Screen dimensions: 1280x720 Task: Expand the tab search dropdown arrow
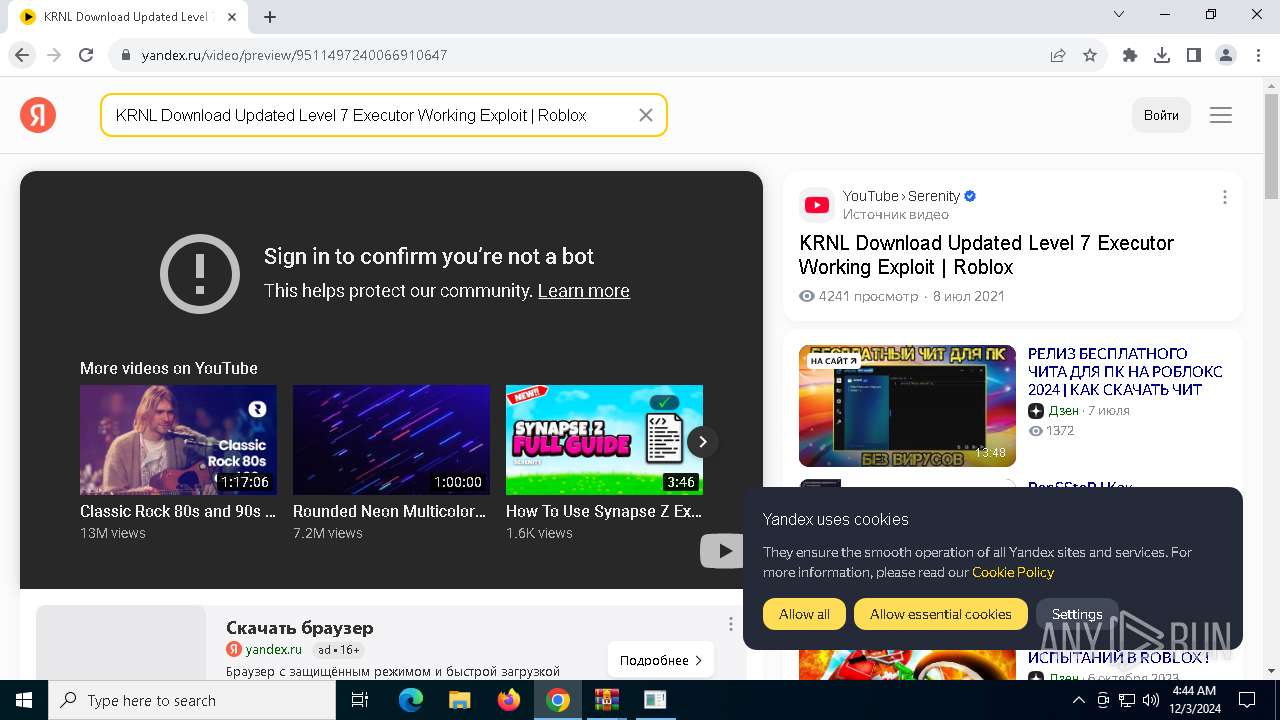[x=1119, y=15]
